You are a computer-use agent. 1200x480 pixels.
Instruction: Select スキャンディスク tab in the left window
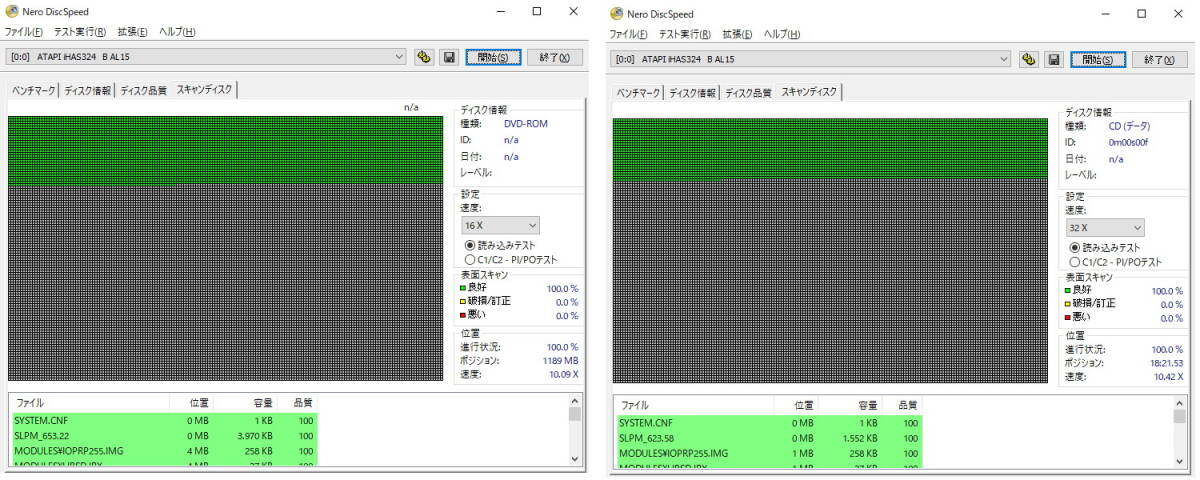(204, 89)
